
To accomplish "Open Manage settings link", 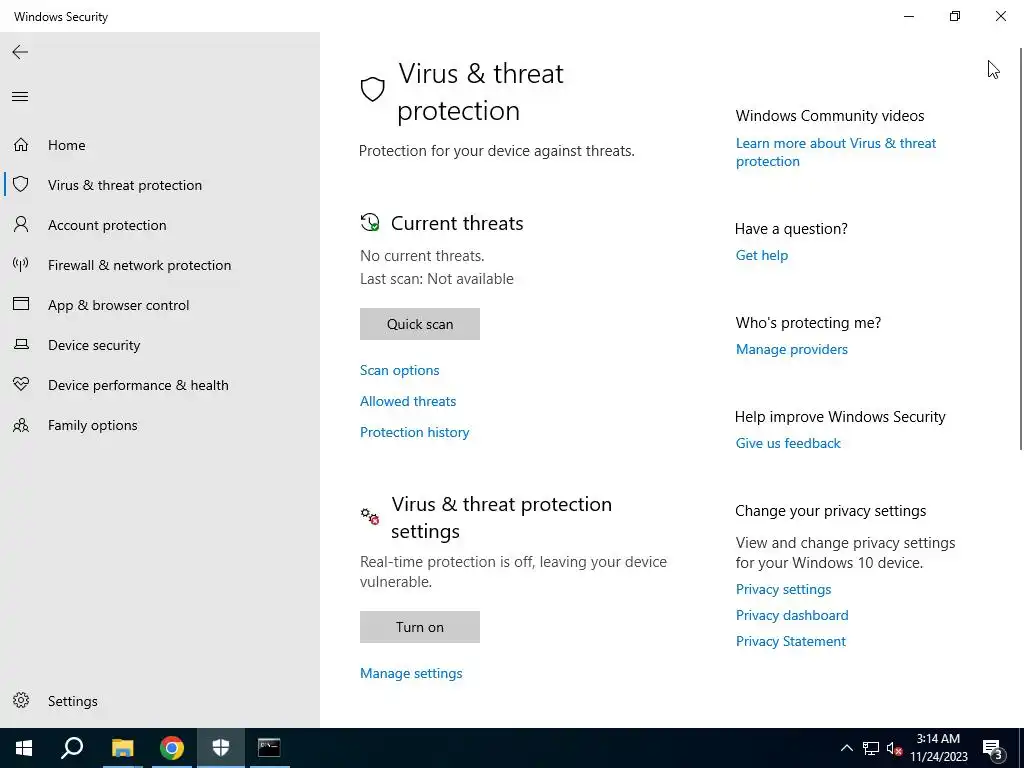I will [x=411, y=673].
